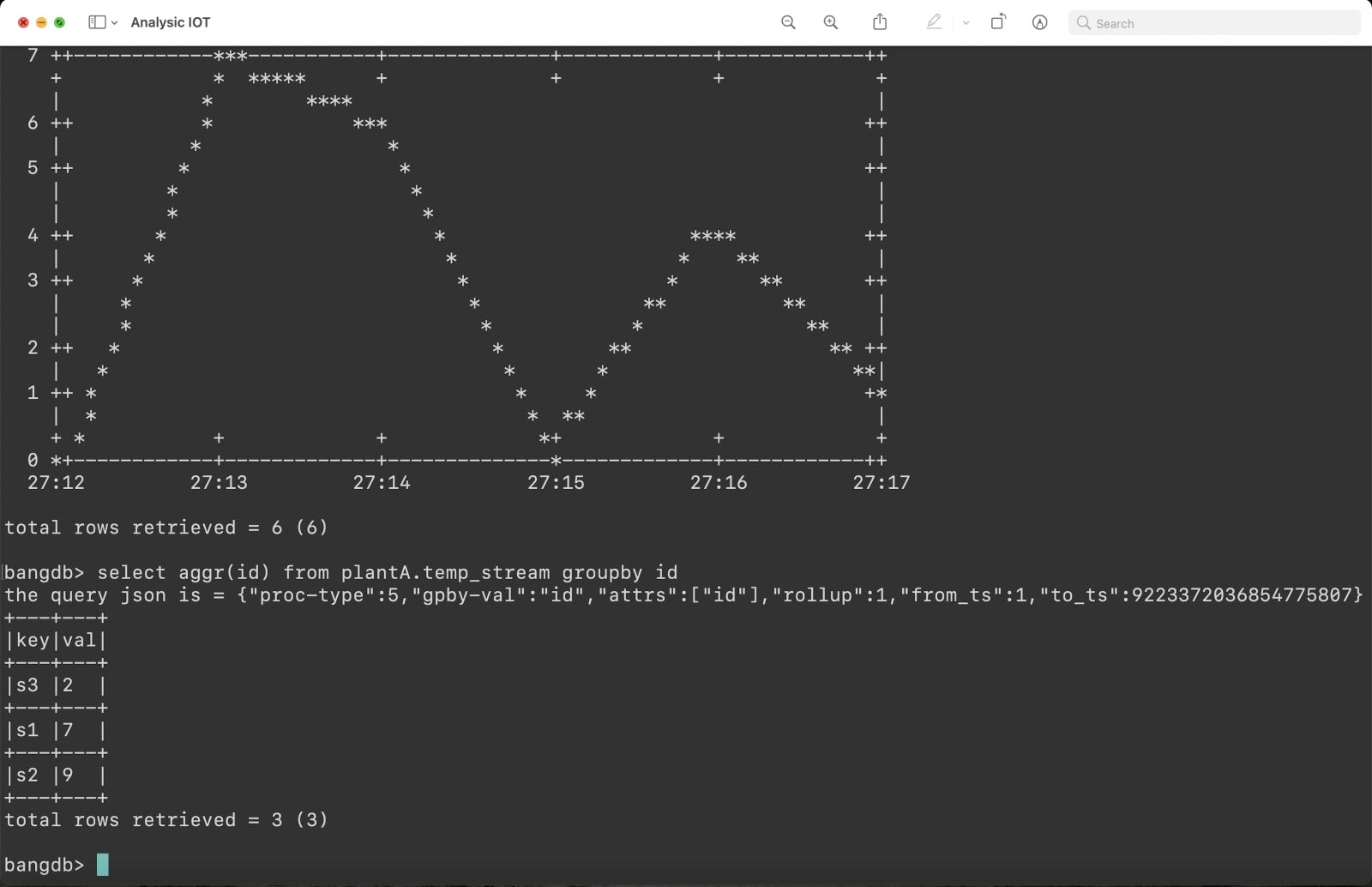Click the Analysic IOT window title

[170, 22]
